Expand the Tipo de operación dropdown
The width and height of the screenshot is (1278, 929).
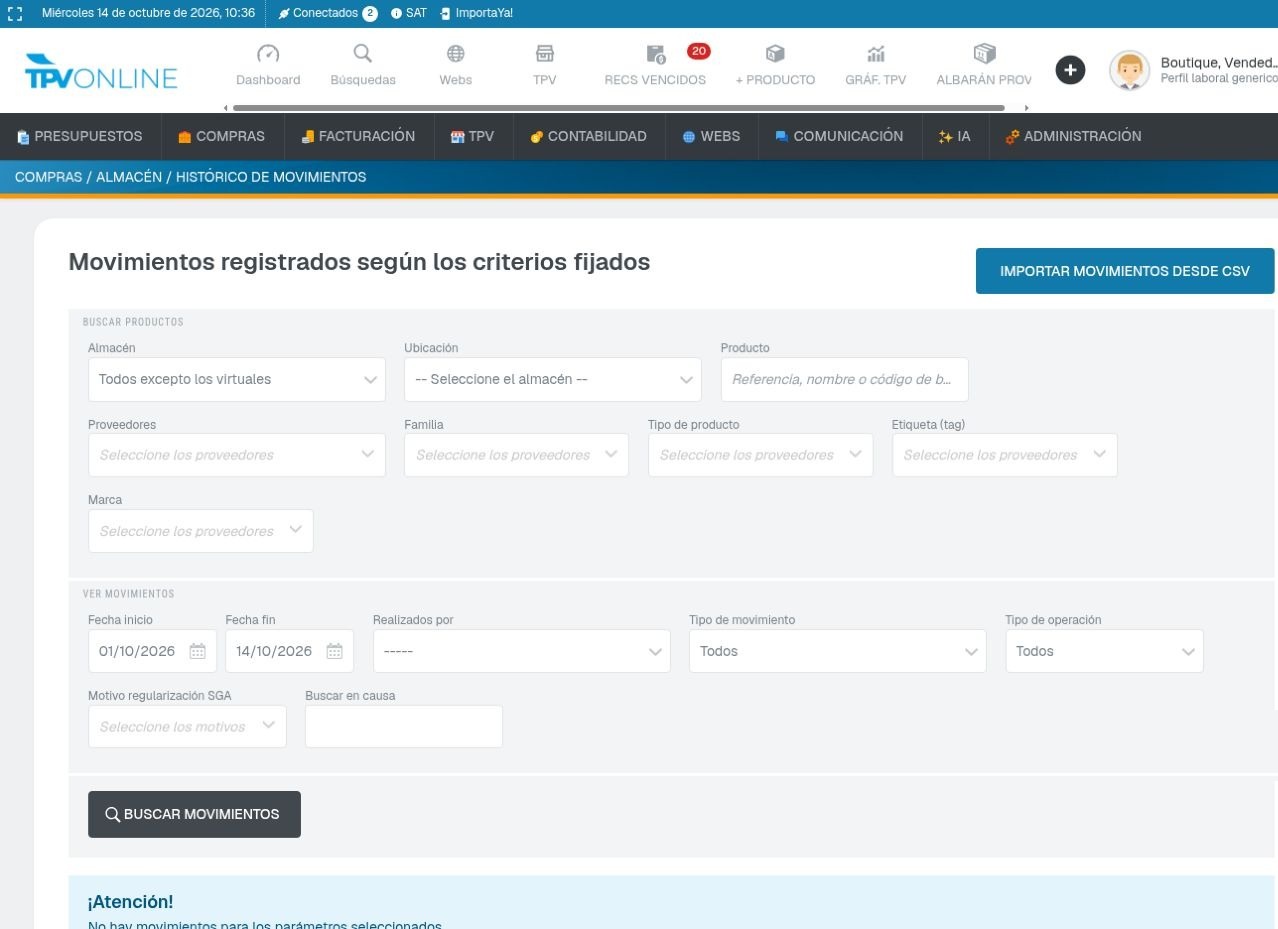point(1105,651)
